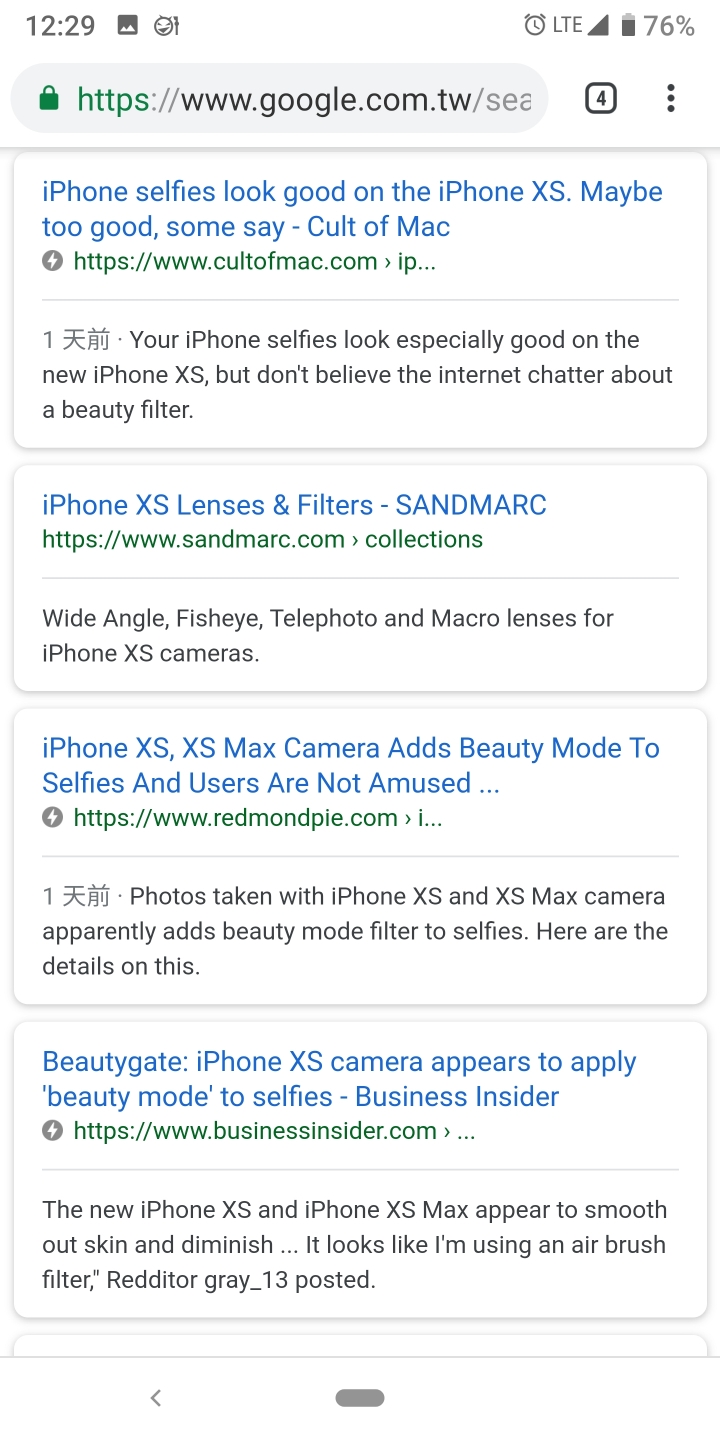This screenshot has height=1440, width=720.
Task: Open the iPhone XS Lenses & Filters SANDMARC result
Action: click(294, 505)
